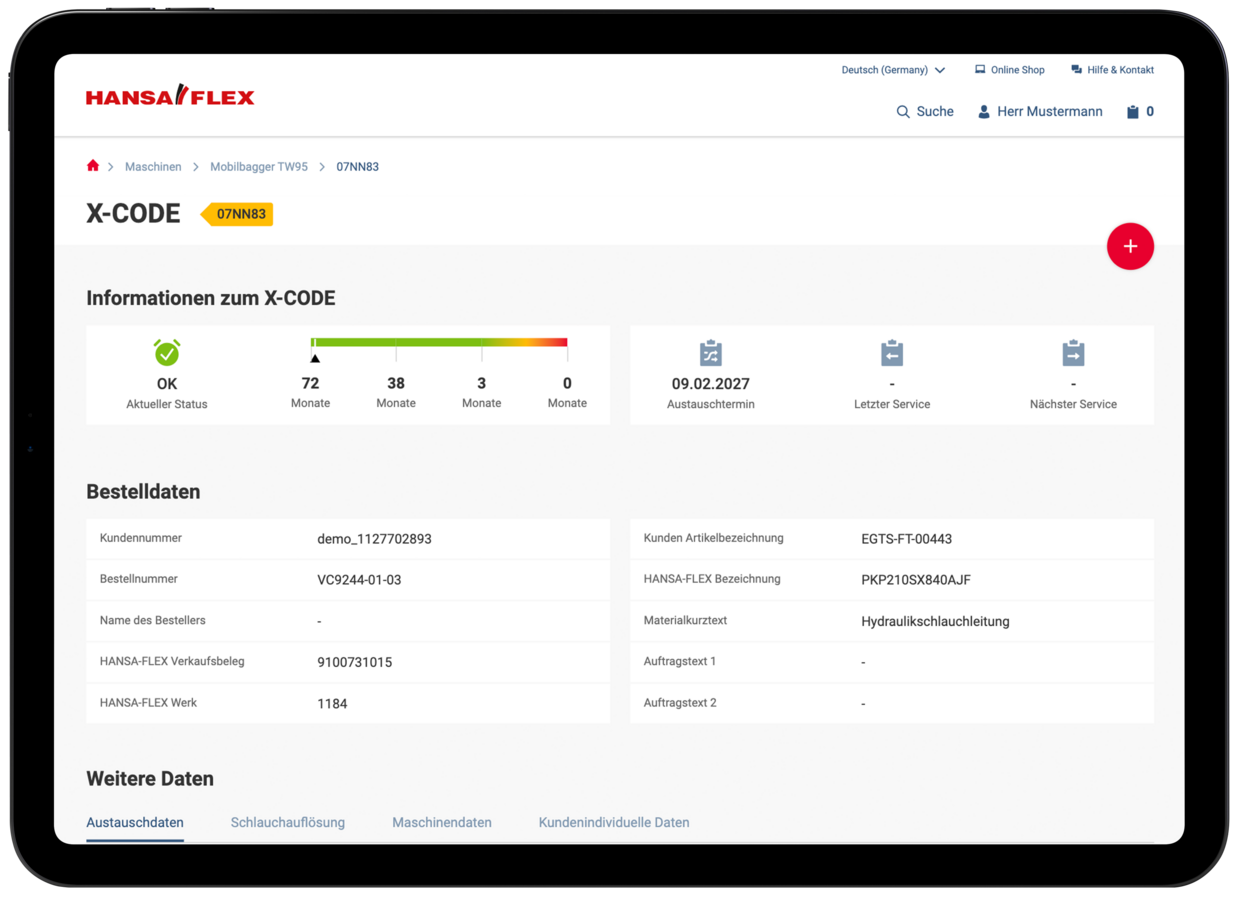Go to home via red house icon
Image resolution: width=1240 pixels, height=899 pixels.
click(93, 166)
